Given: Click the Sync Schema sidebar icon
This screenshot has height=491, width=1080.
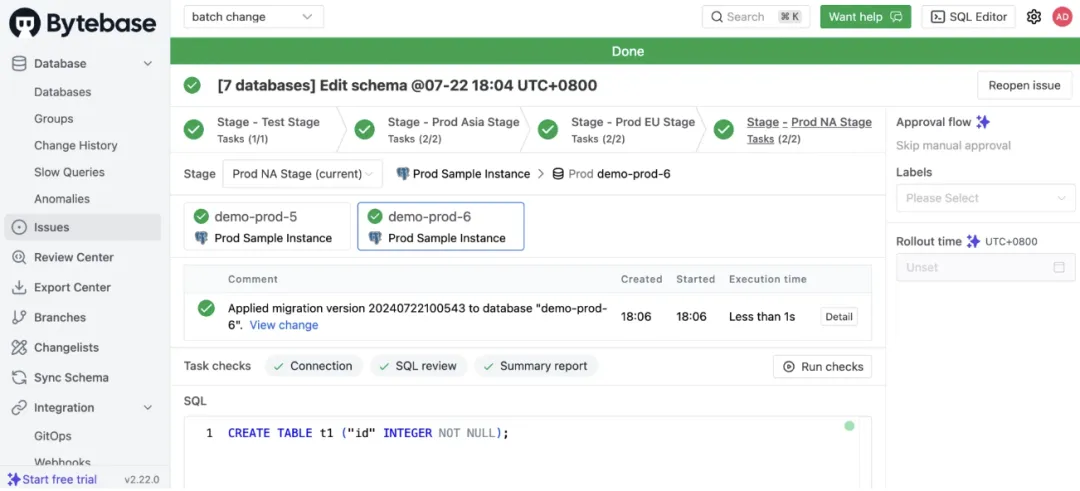Looking at the screenshot, I should (x=18, y=377).
